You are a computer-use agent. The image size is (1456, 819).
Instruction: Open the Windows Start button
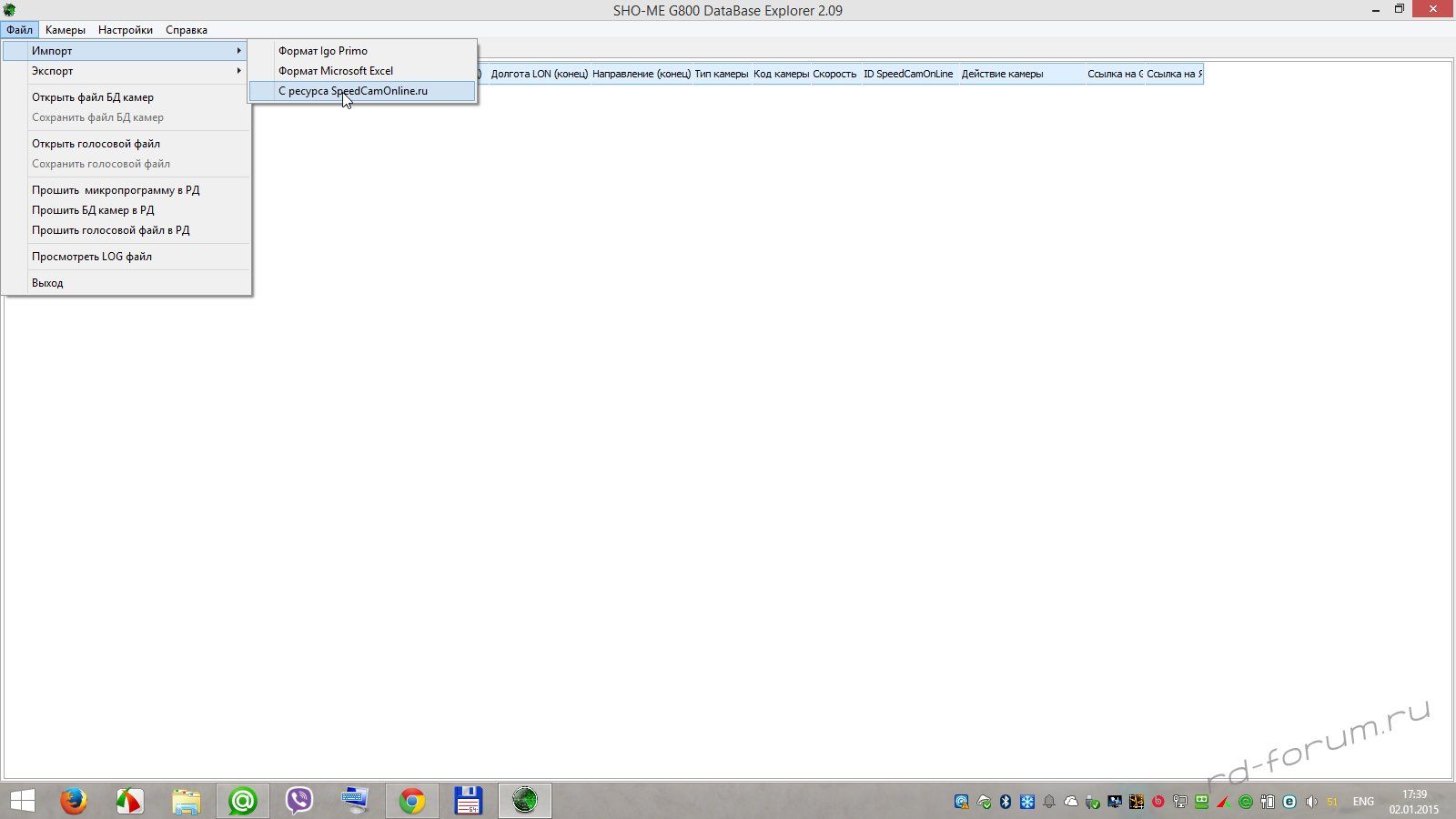coord(22,801)
